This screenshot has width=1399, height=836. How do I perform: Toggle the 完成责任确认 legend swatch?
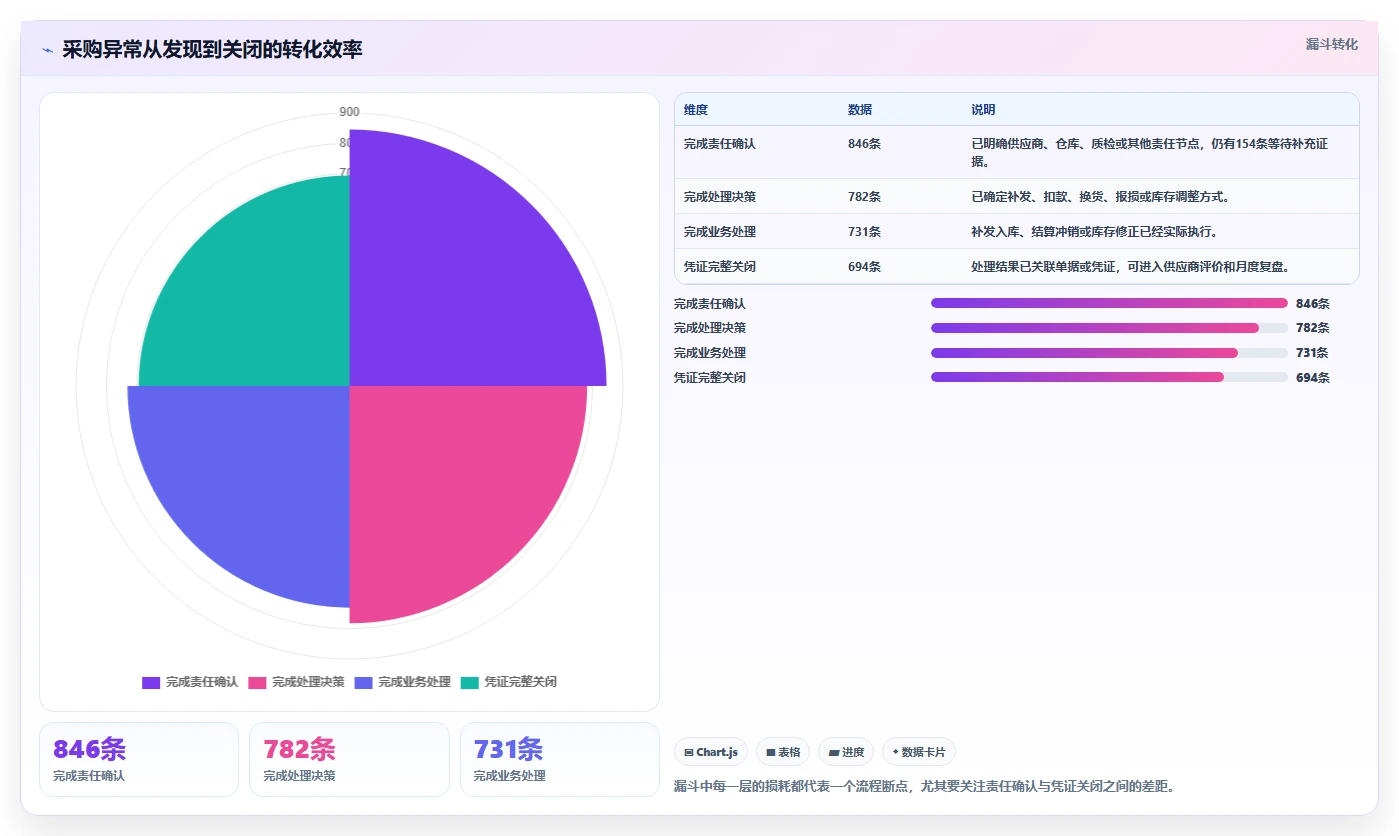151,682
